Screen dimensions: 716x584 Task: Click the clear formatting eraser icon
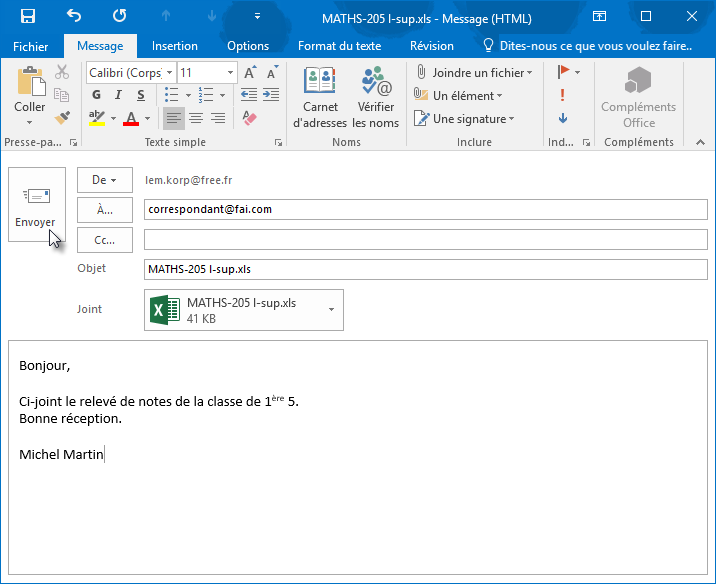coord(250,118)
